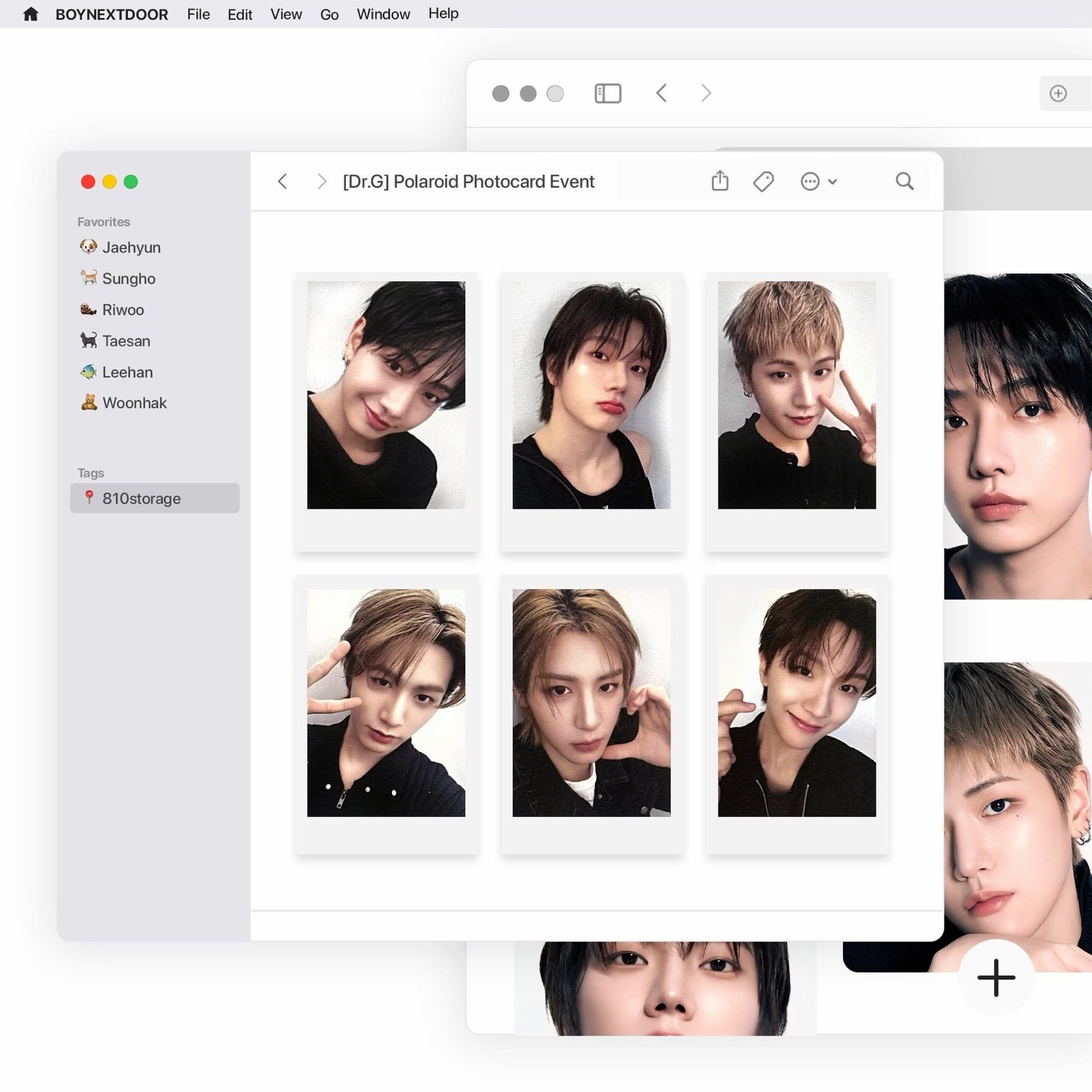This screenshot has width=1092, height=1092.
Task: Select the 810storage tag
Action: pos(141,498)
